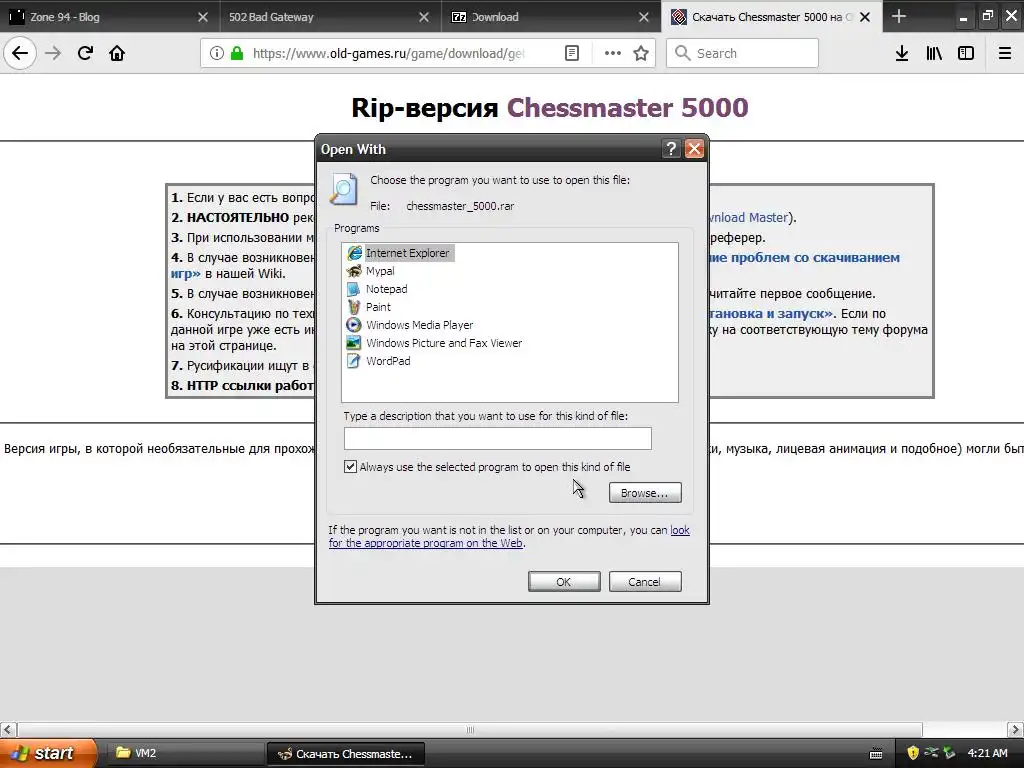Close the Open With dialog with red X
Screen dimensions: 1024x768
coord(694,149)
